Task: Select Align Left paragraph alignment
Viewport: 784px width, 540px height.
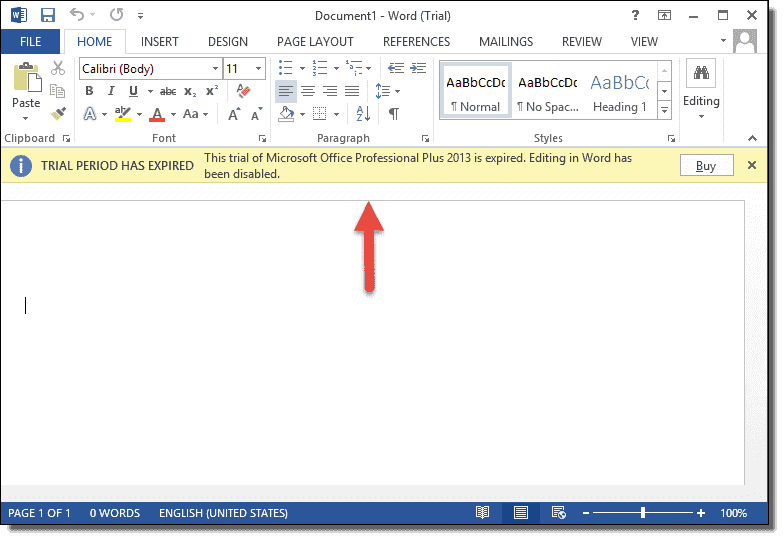Action: coord(286,91)
